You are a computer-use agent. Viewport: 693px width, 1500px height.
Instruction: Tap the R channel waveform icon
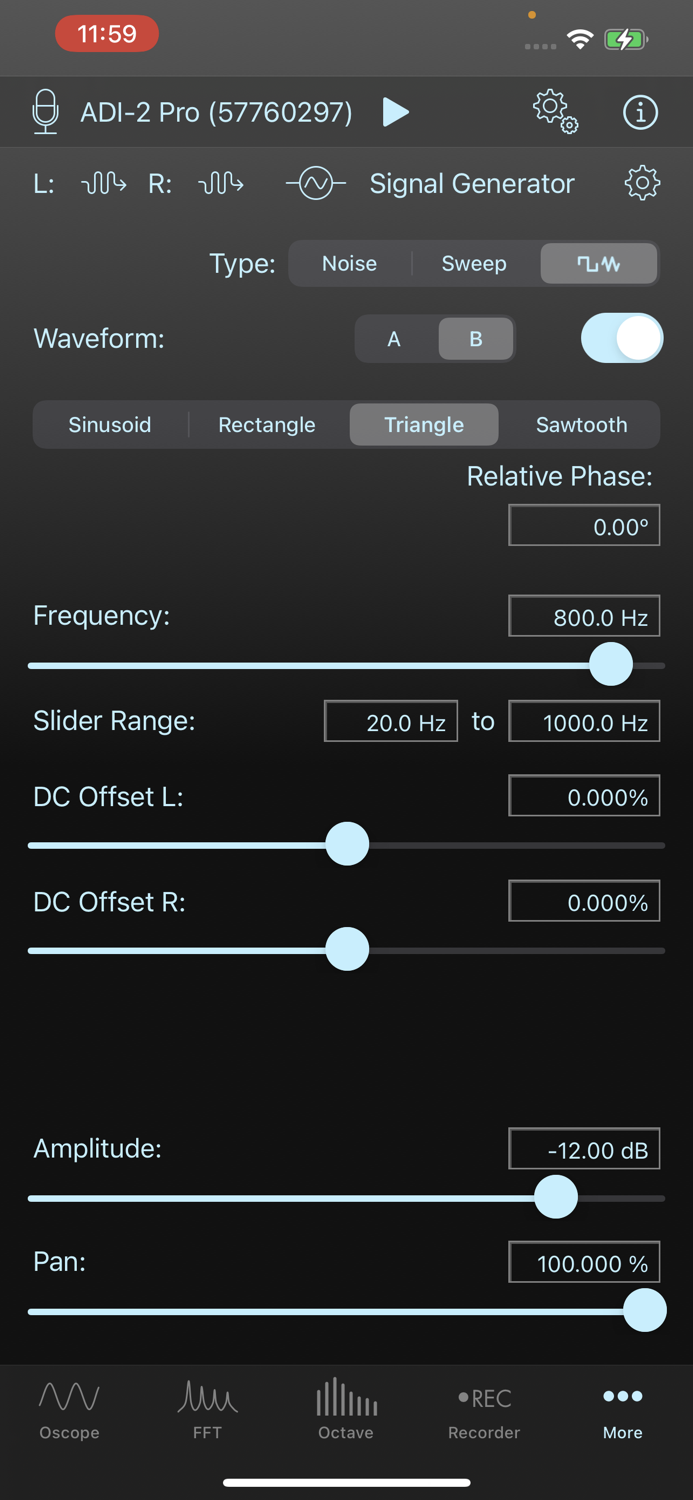click(221, 183)
